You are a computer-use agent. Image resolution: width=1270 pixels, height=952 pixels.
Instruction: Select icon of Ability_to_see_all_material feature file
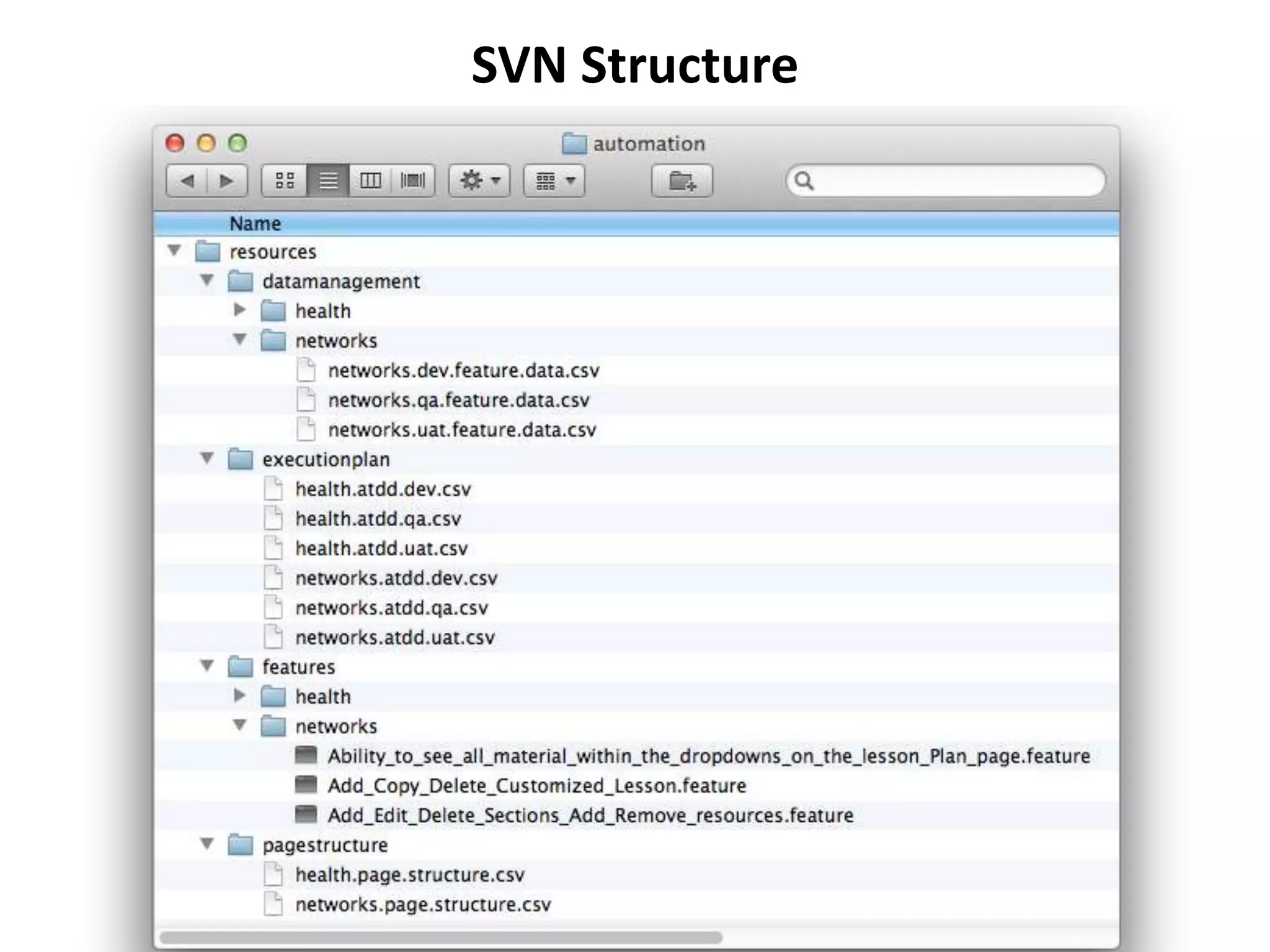pyautogui.click(x=306, y=756)
